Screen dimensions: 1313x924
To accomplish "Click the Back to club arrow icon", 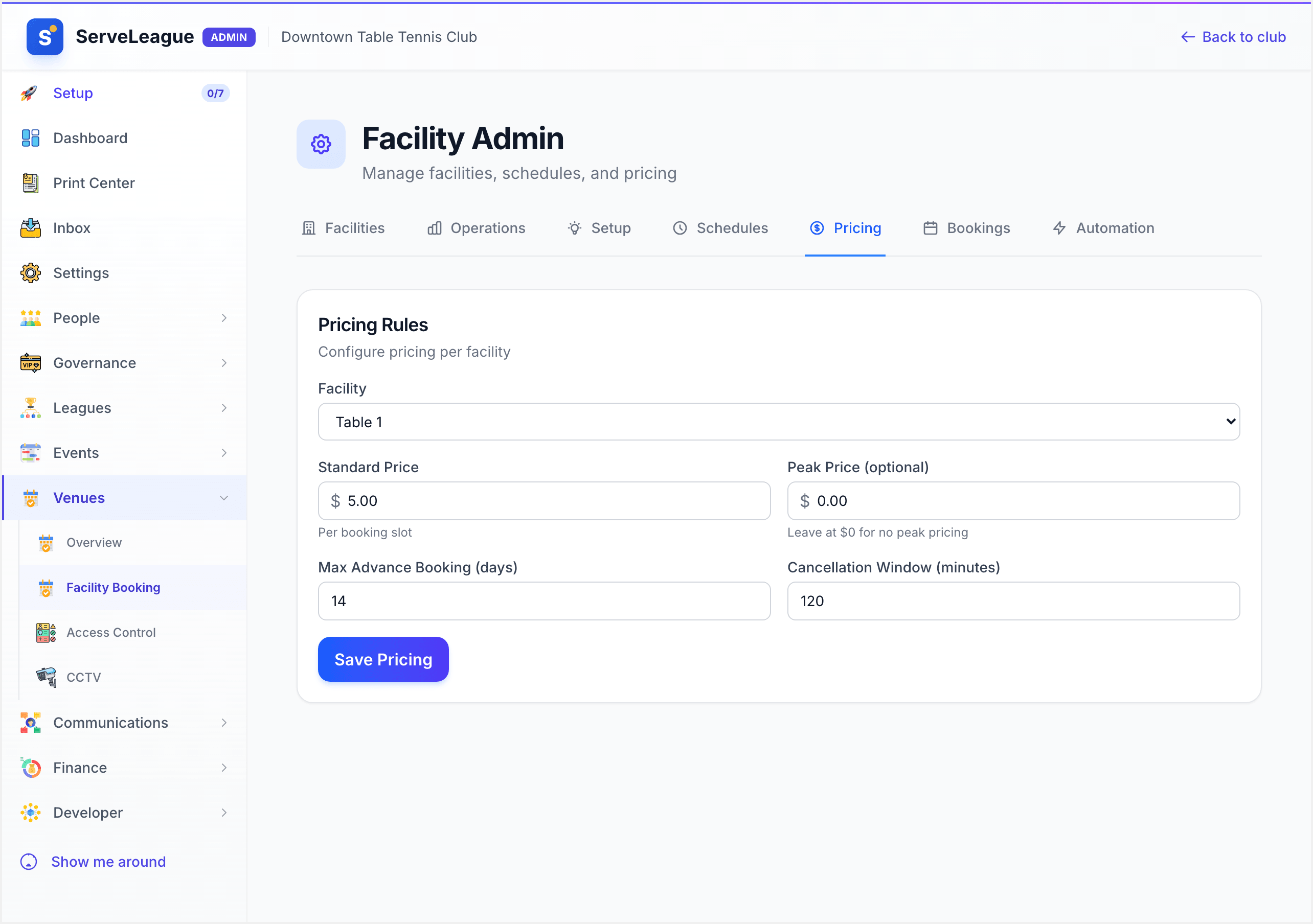I will (x=1188, y=37).
